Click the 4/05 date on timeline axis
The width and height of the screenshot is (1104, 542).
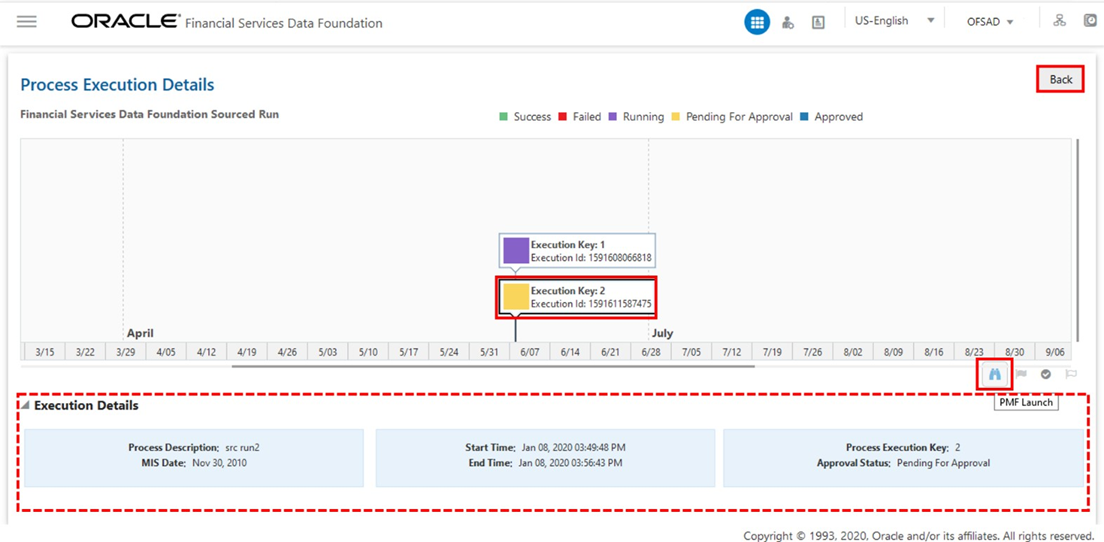tap(166, 351)
